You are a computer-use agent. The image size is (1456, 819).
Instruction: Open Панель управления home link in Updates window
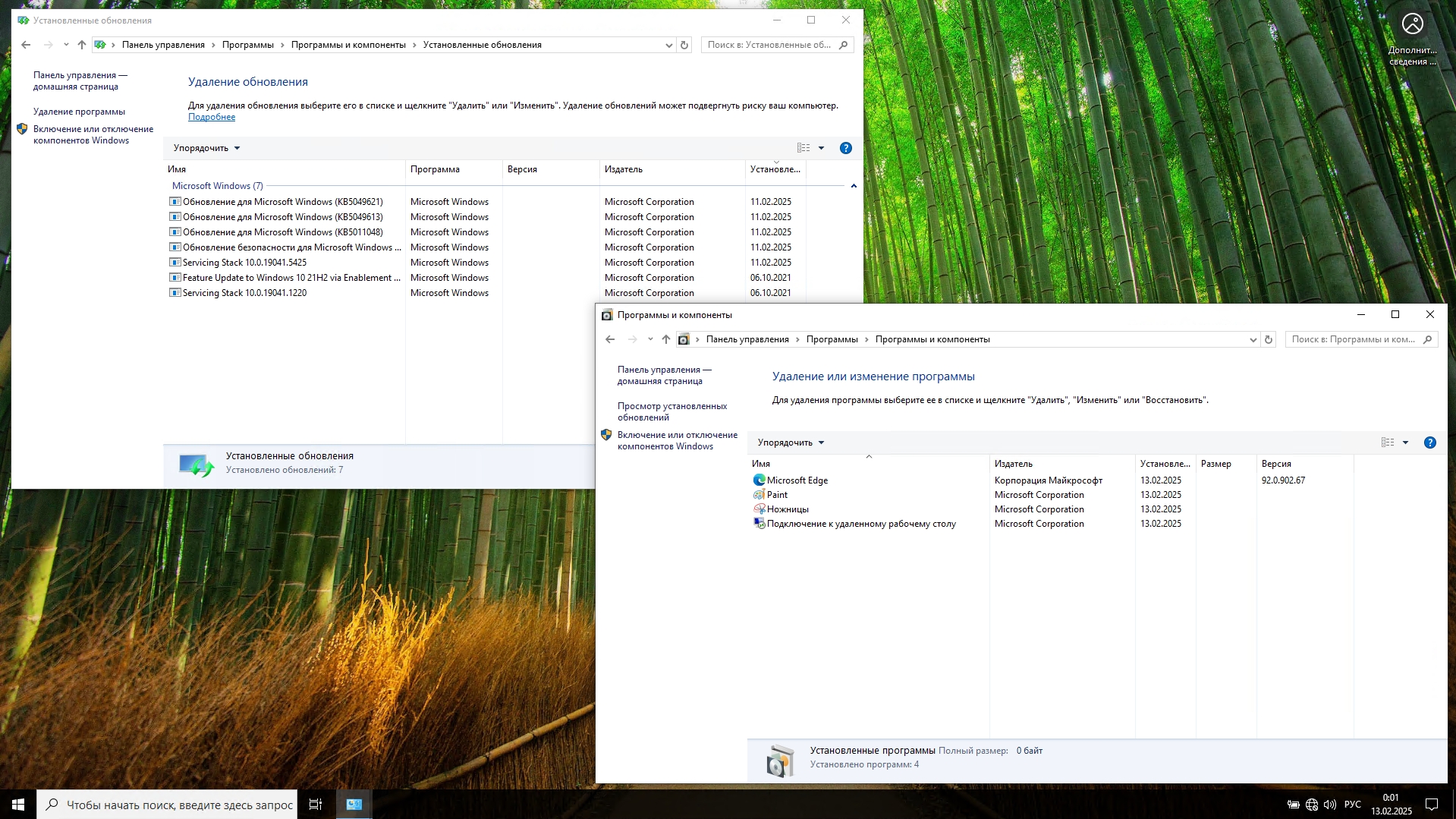[80, 80]
